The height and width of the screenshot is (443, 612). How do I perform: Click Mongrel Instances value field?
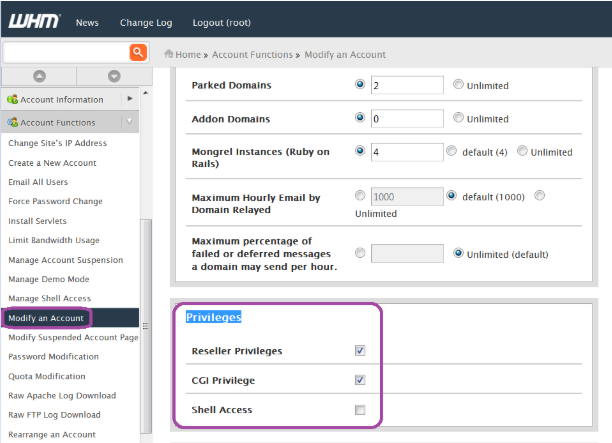407,152
